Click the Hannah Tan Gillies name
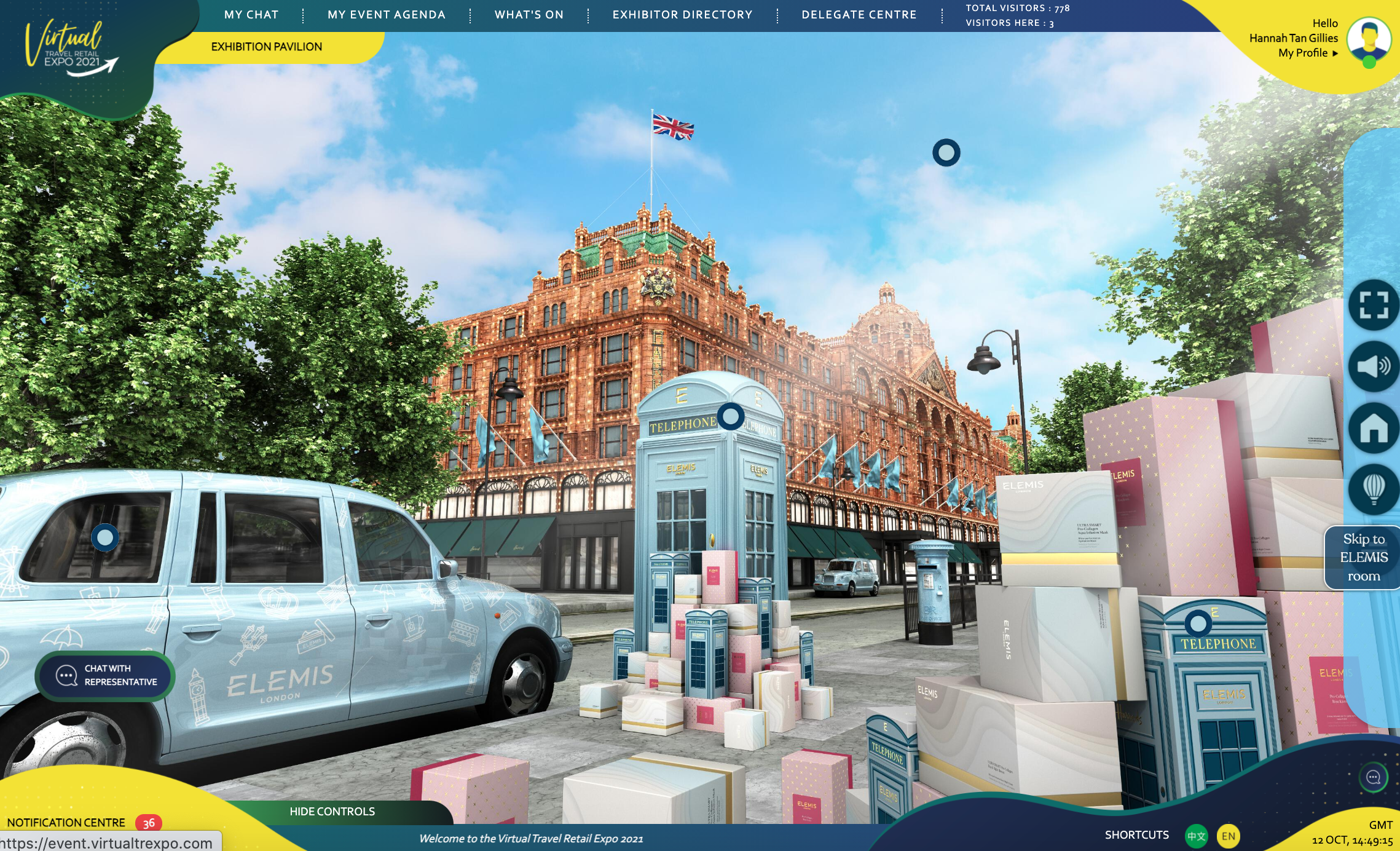Viewport: 1400px width, 851px height. 1294,38
